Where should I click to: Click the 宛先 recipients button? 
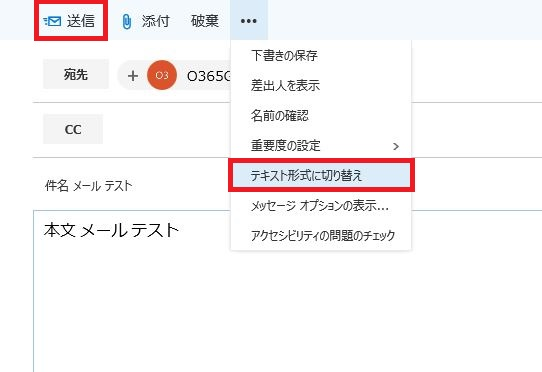pyautogui.click(x=76, y=74)
